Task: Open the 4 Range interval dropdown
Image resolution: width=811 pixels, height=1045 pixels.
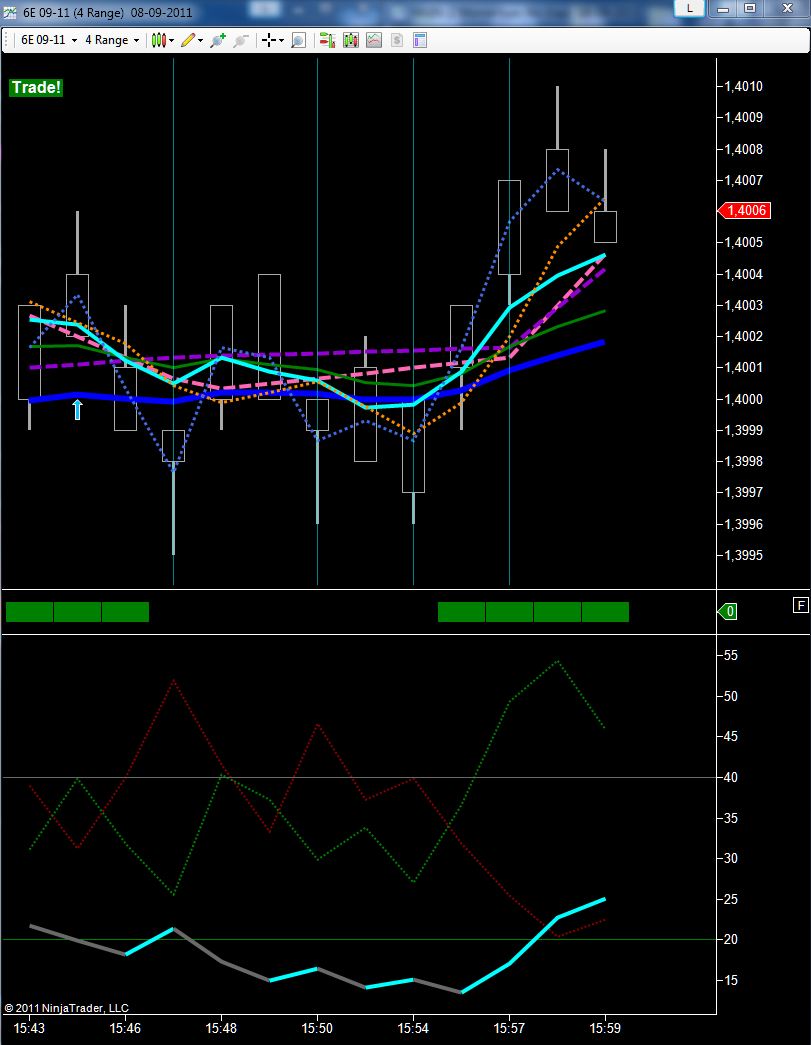Action: [112, 40]
